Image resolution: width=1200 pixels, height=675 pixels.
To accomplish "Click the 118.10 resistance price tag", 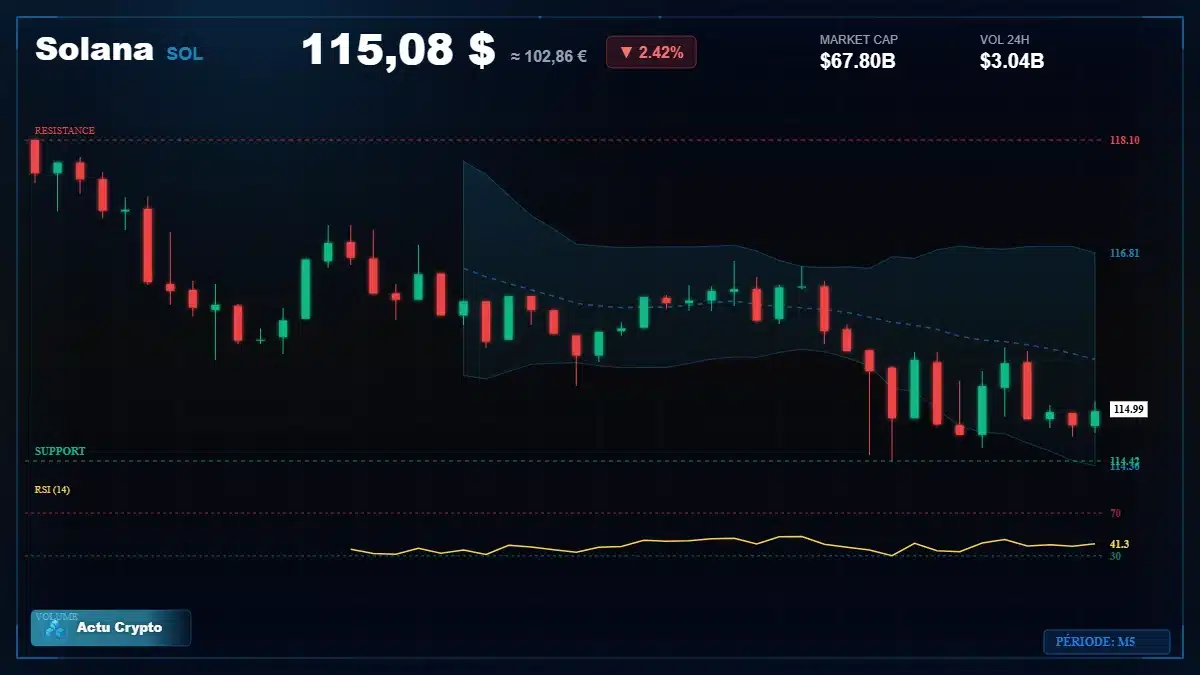I will tap(1125, 140).
